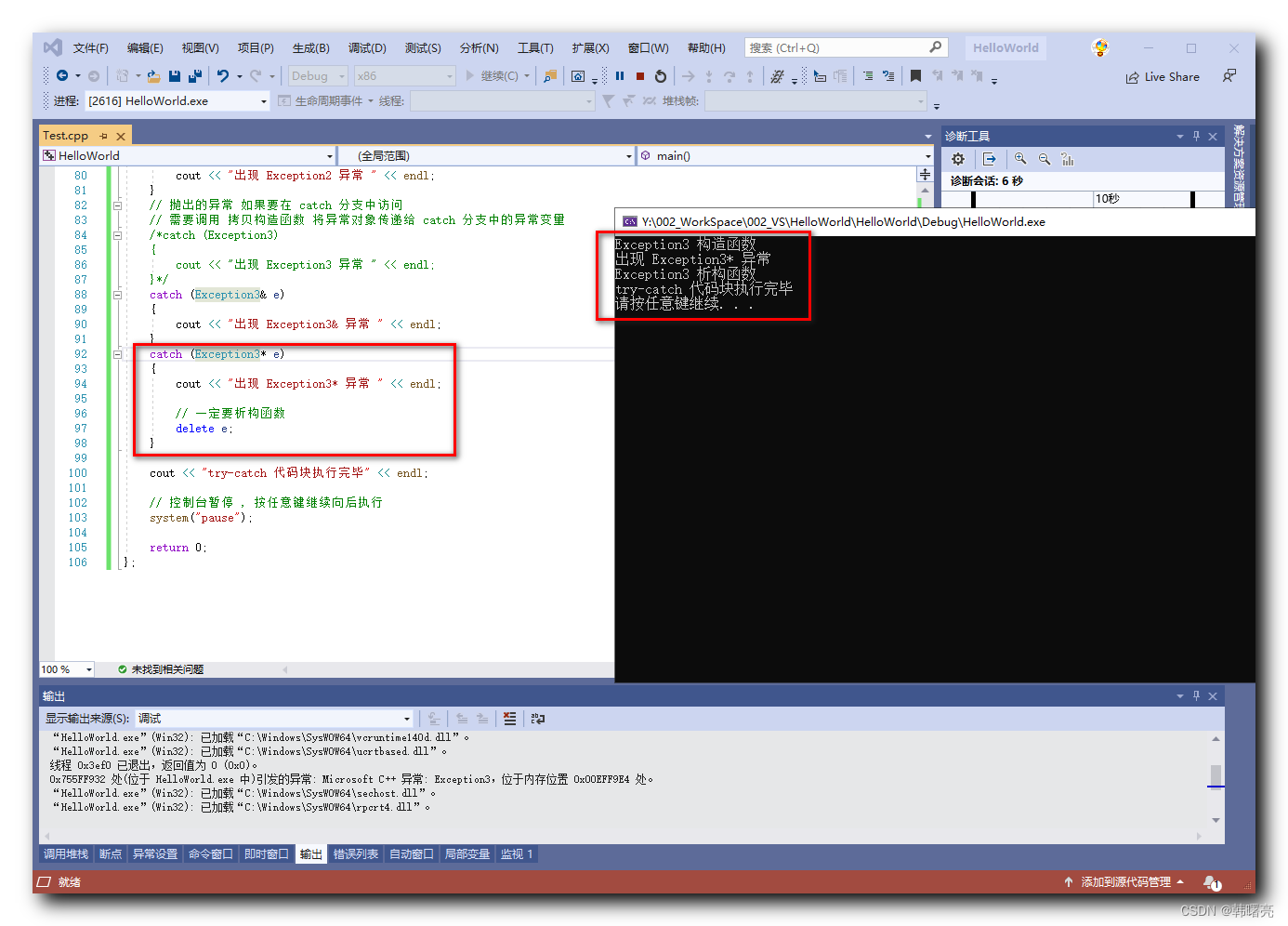Click the Live Share button

pos(1163,77)
